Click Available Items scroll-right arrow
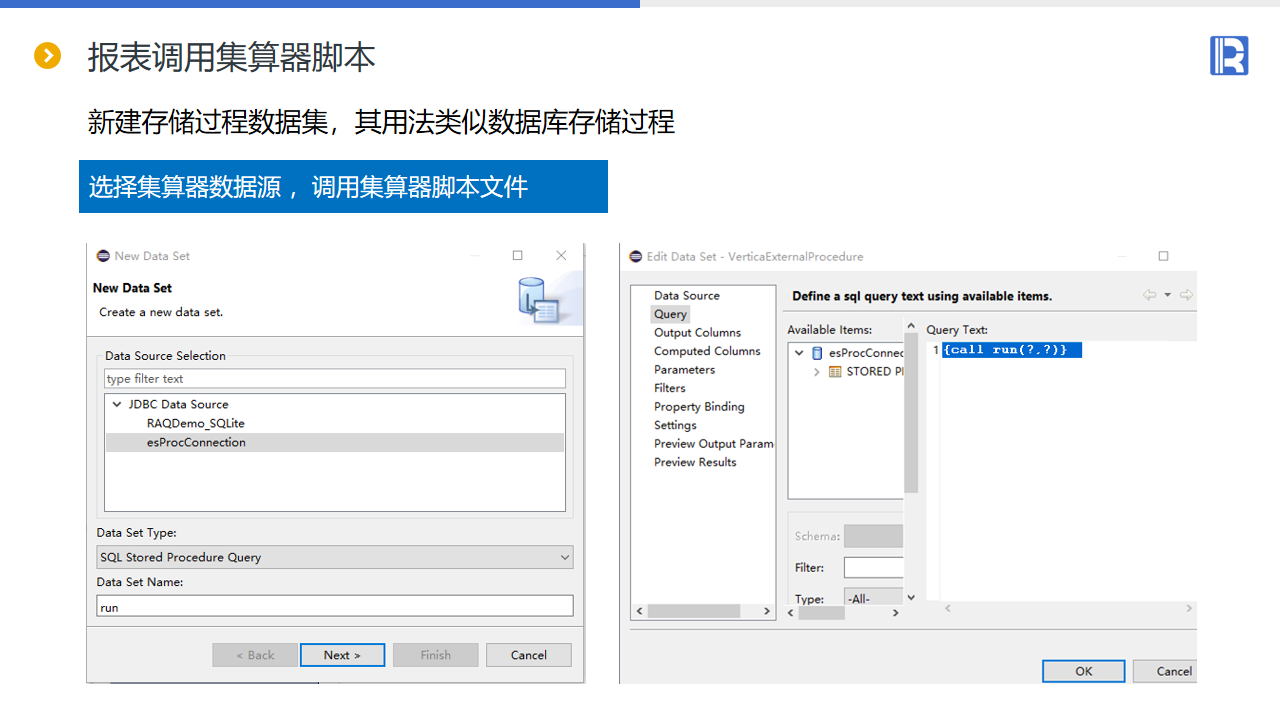The height and width of the screenshot is (720, 1280). [x=896, y=613]
